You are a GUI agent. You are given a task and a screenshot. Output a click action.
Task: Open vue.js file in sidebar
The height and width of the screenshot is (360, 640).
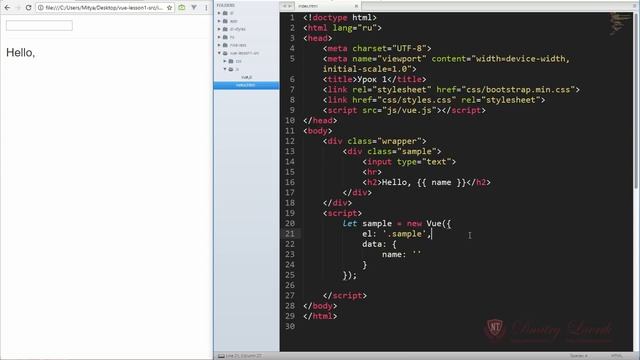[247, 77]
